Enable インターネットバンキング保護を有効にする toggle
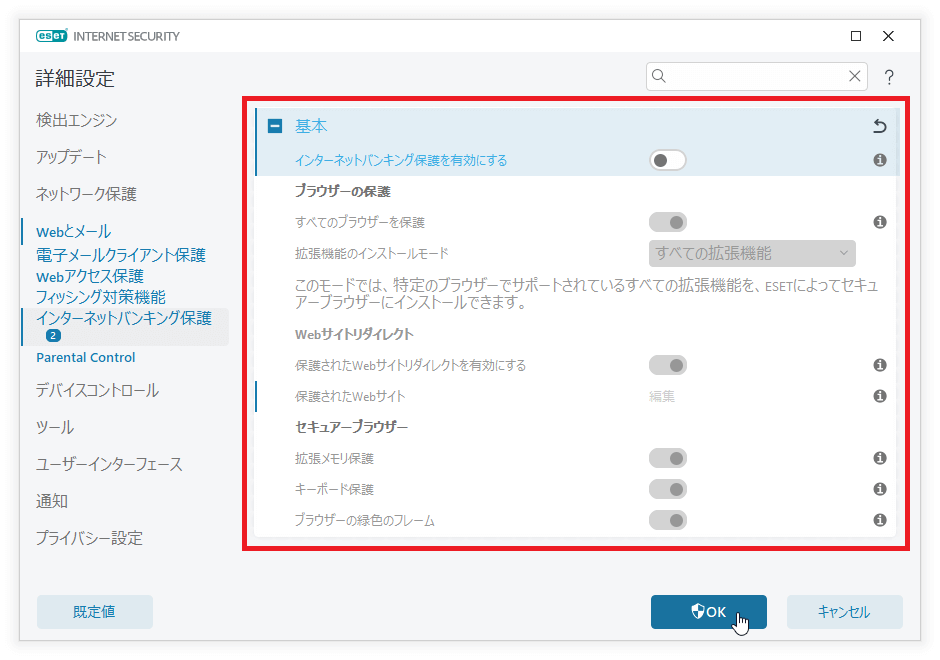The image size is (940, 660). (x=668, y=160)
